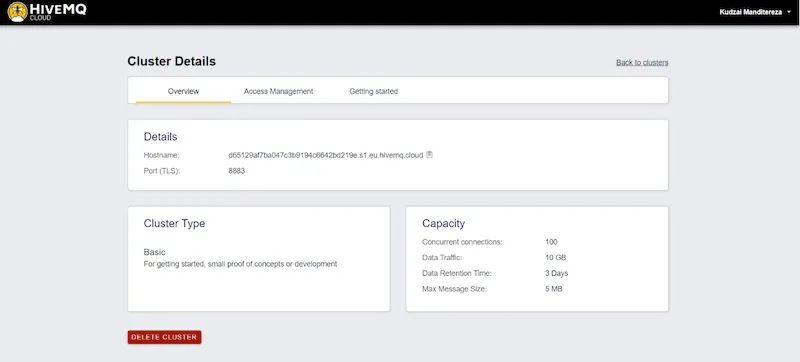Click the Data Traffic: label
This screenshot has height=362, width=800.
coord(442,258)
